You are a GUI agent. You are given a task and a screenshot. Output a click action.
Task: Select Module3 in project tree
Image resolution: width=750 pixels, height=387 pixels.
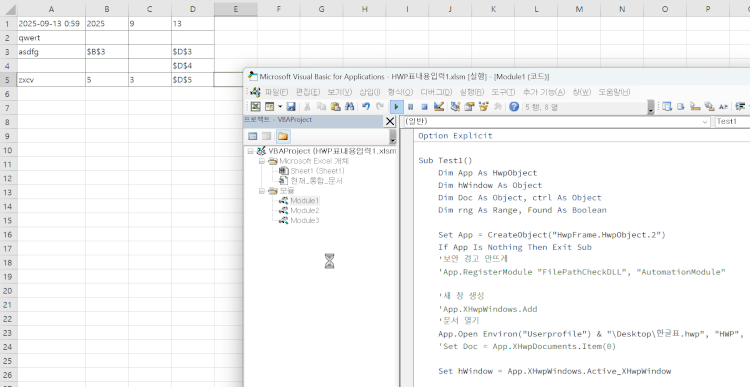coord(305,221)
